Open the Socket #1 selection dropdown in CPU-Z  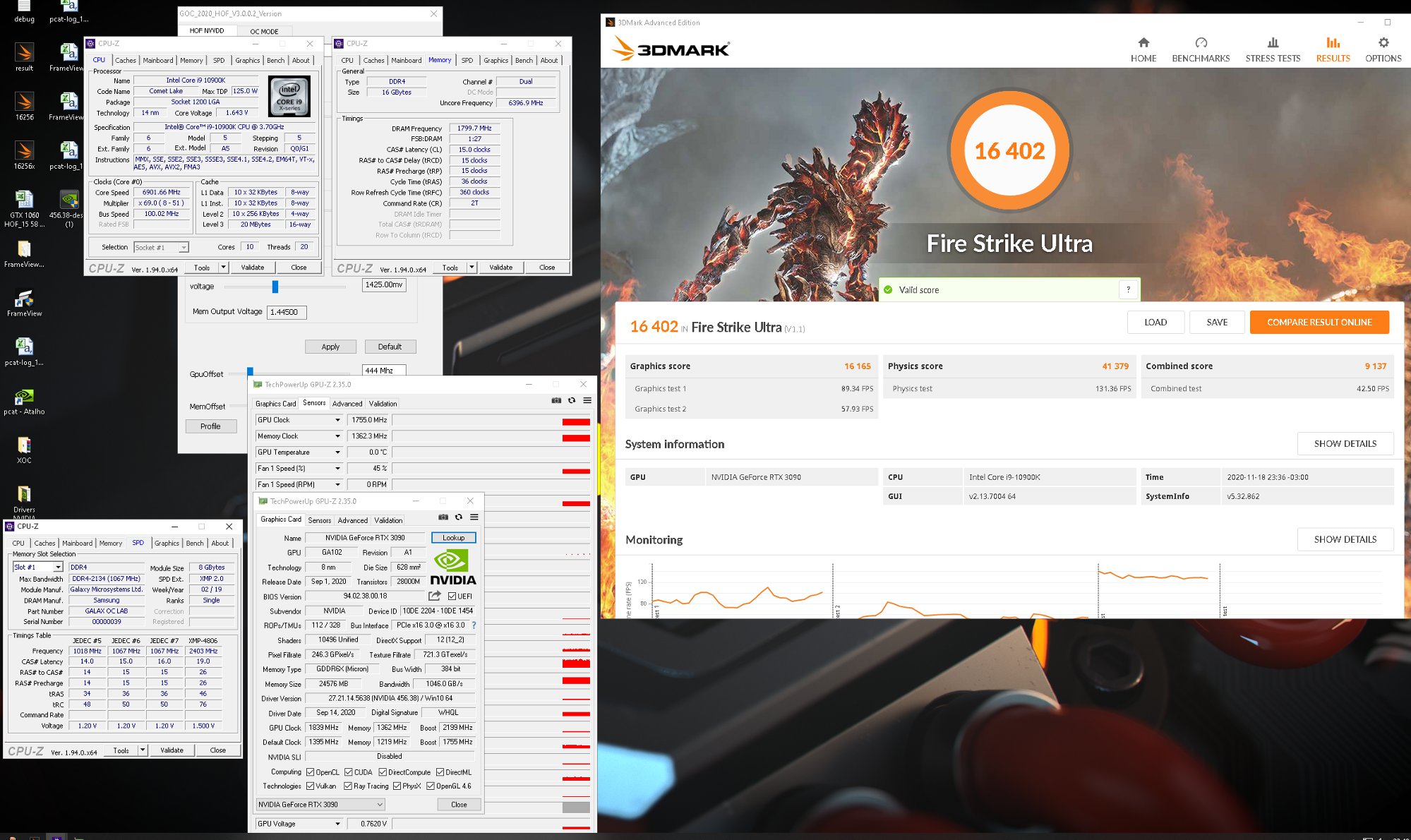pos(161,248)
